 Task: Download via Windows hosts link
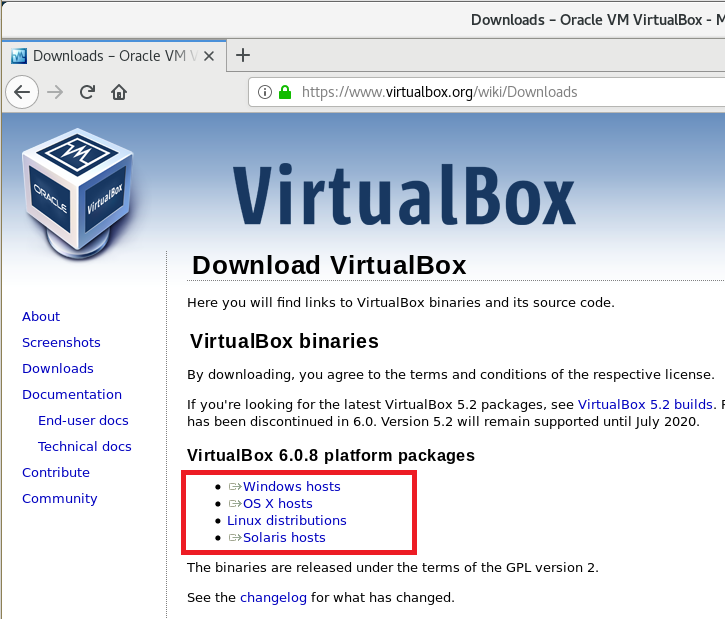(x=292, y=486)
